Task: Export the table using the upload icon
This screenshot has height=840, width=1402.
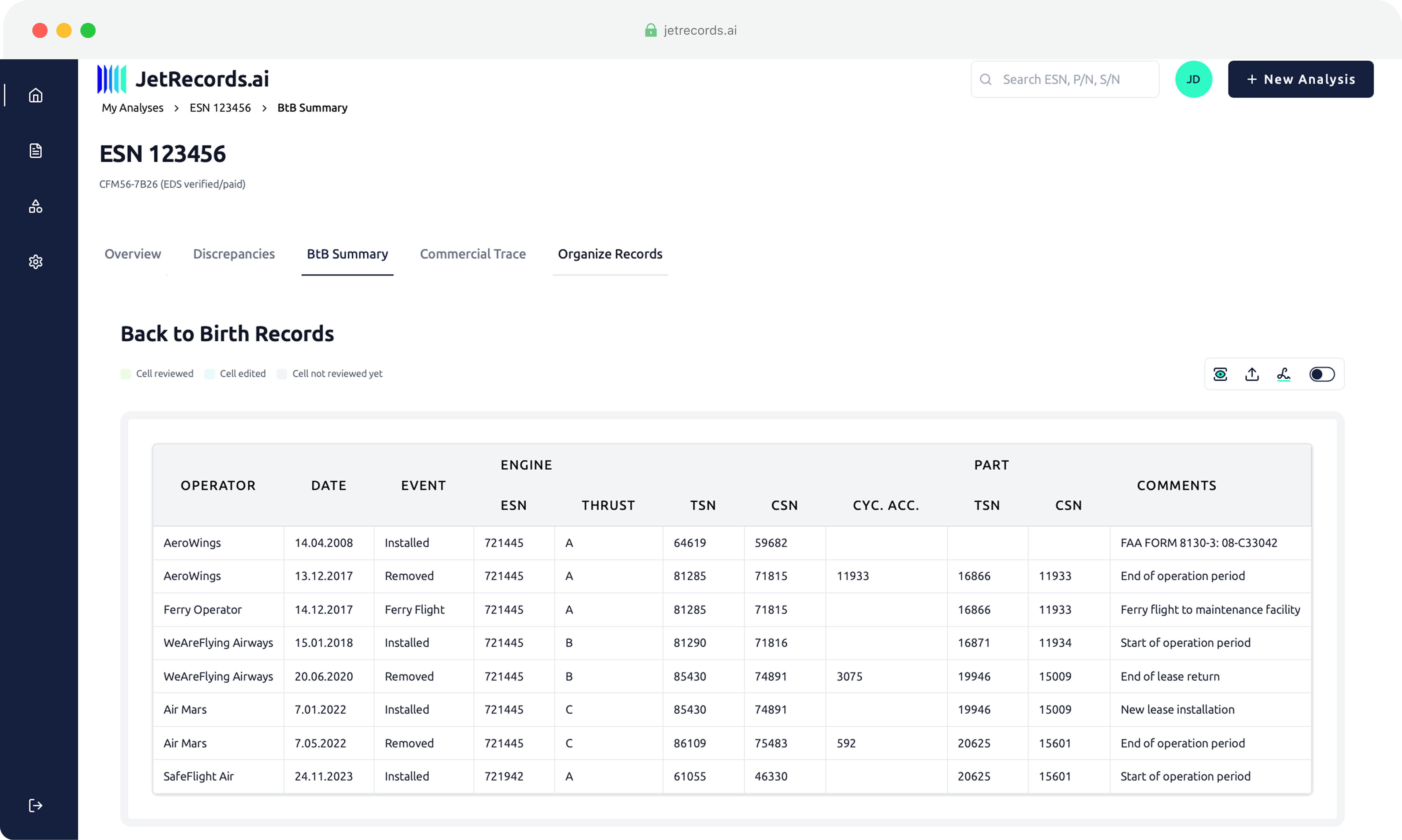Action: click(x=1252, y=374)
